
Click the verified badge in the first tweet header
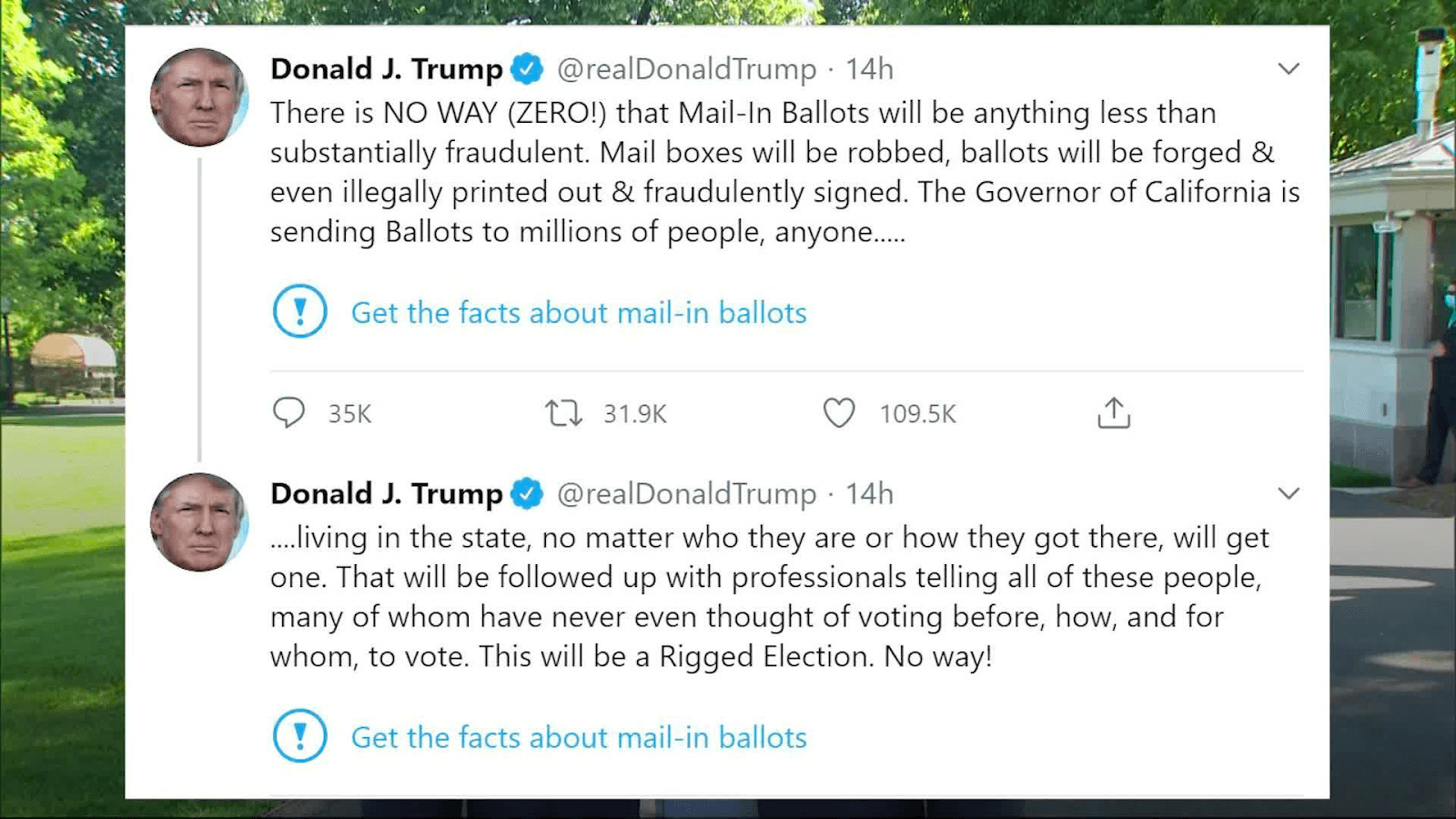point(527,69)
